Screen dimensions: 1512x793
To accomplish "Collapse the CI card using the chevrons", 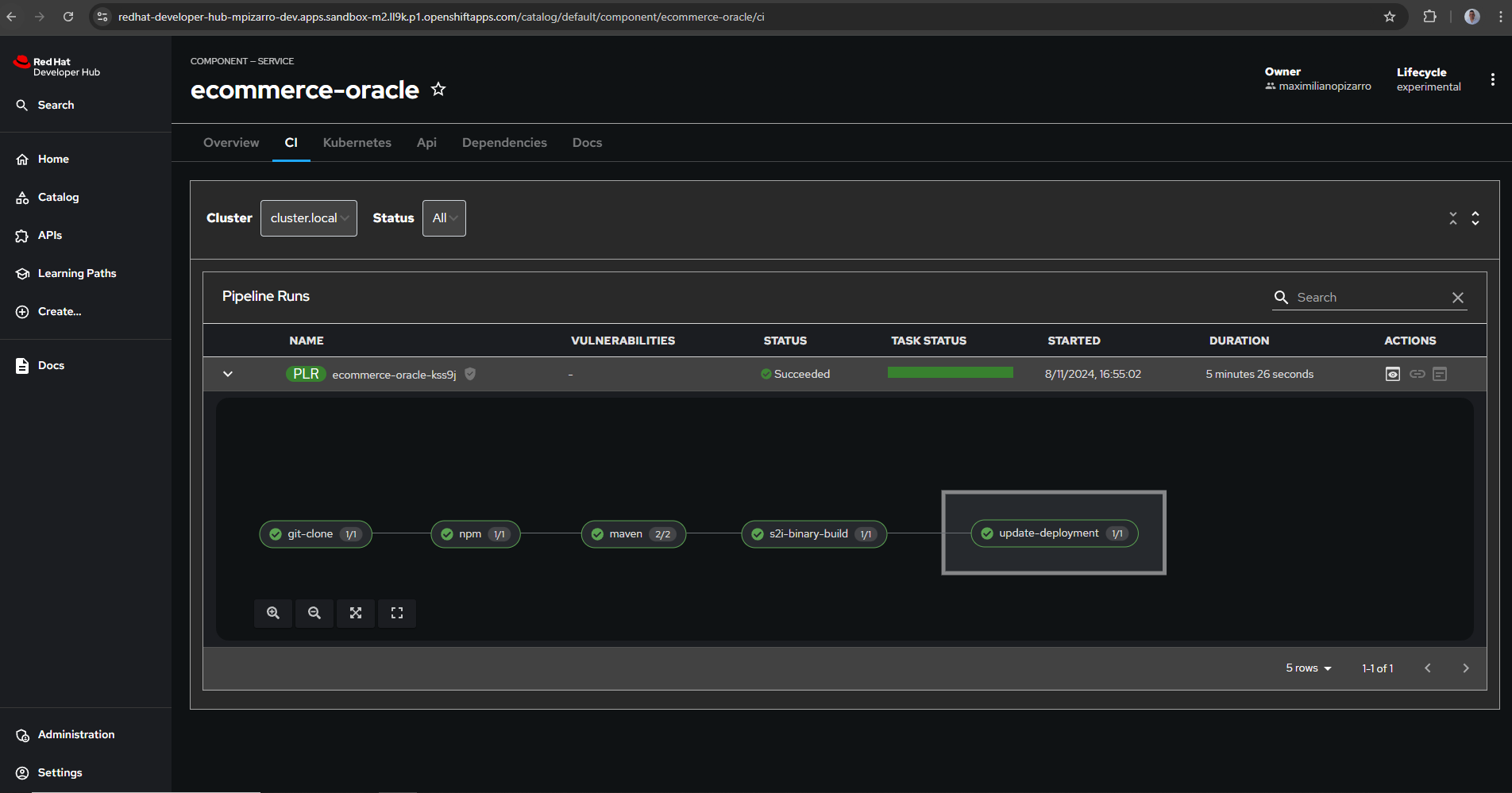I will coord(1452,217).
